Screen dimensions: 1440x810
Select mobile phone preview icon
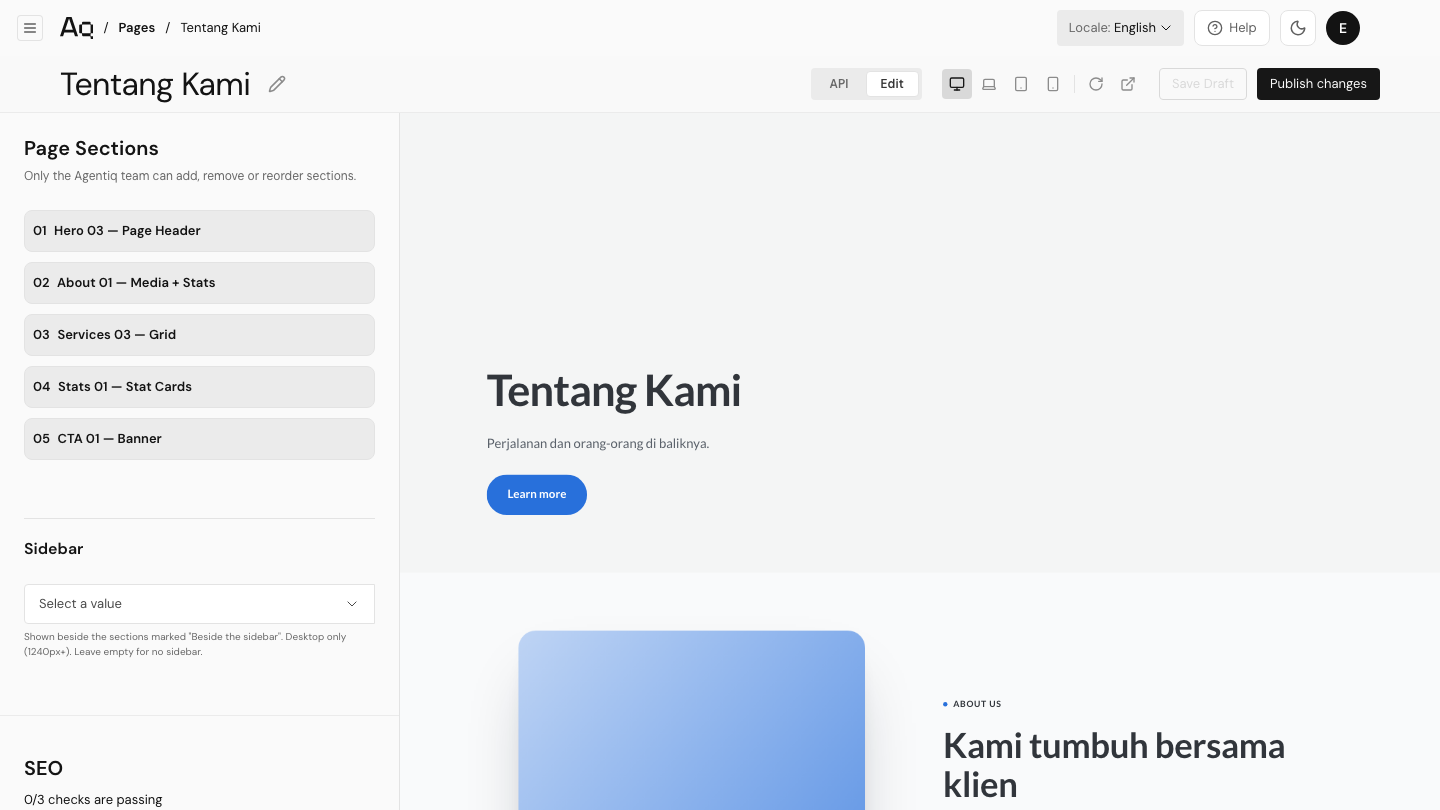click(1053, 84)
